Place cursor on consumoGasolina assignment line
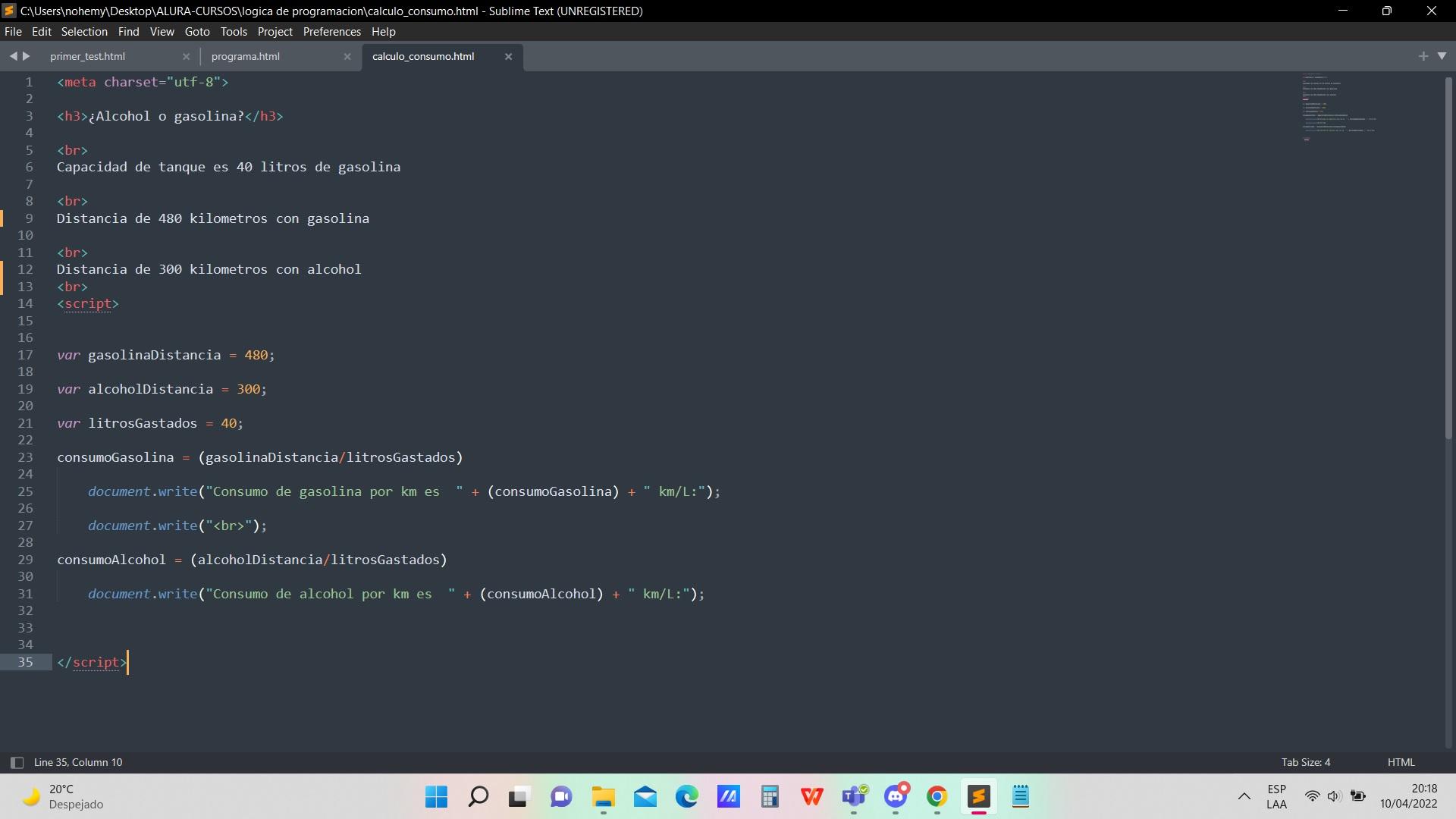 click(259, 457)
